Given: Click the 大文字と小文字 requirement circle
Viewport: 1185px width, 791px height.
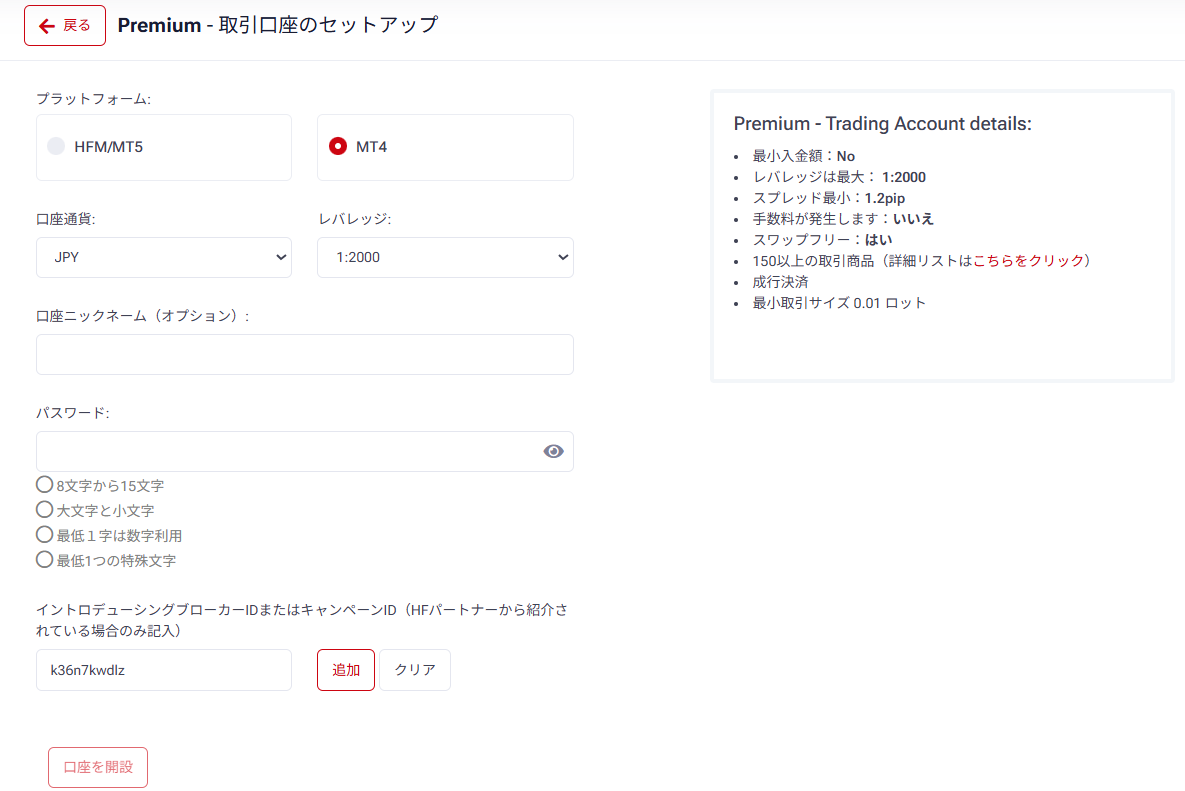Looking at the screenshot, I should click(45, 509).
